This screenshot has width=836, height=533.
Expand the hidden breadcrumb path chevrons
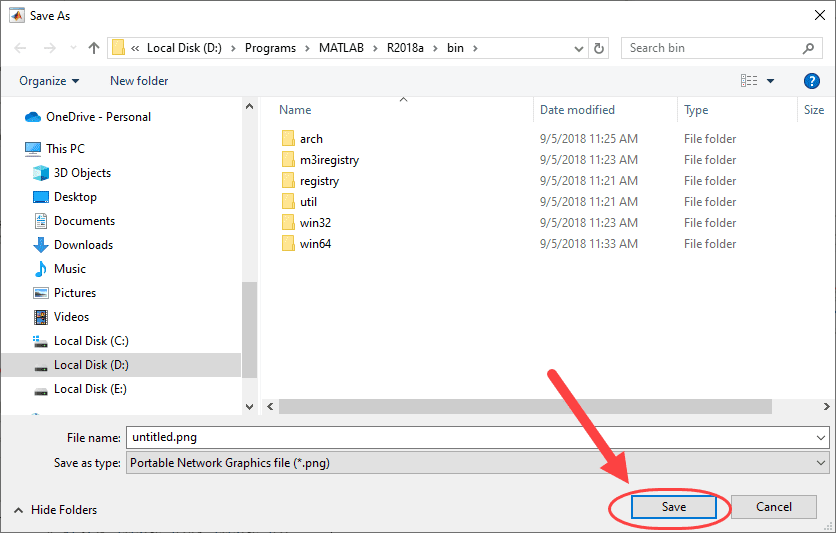click(135, 49)
